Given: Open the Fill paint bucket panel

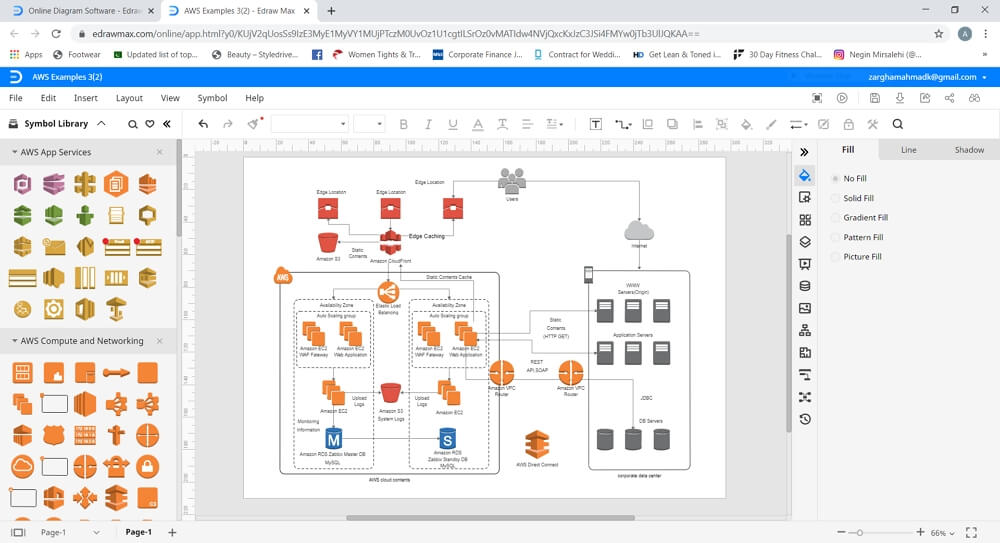Looking at the screenshot, I should click(x=805, y=175).
